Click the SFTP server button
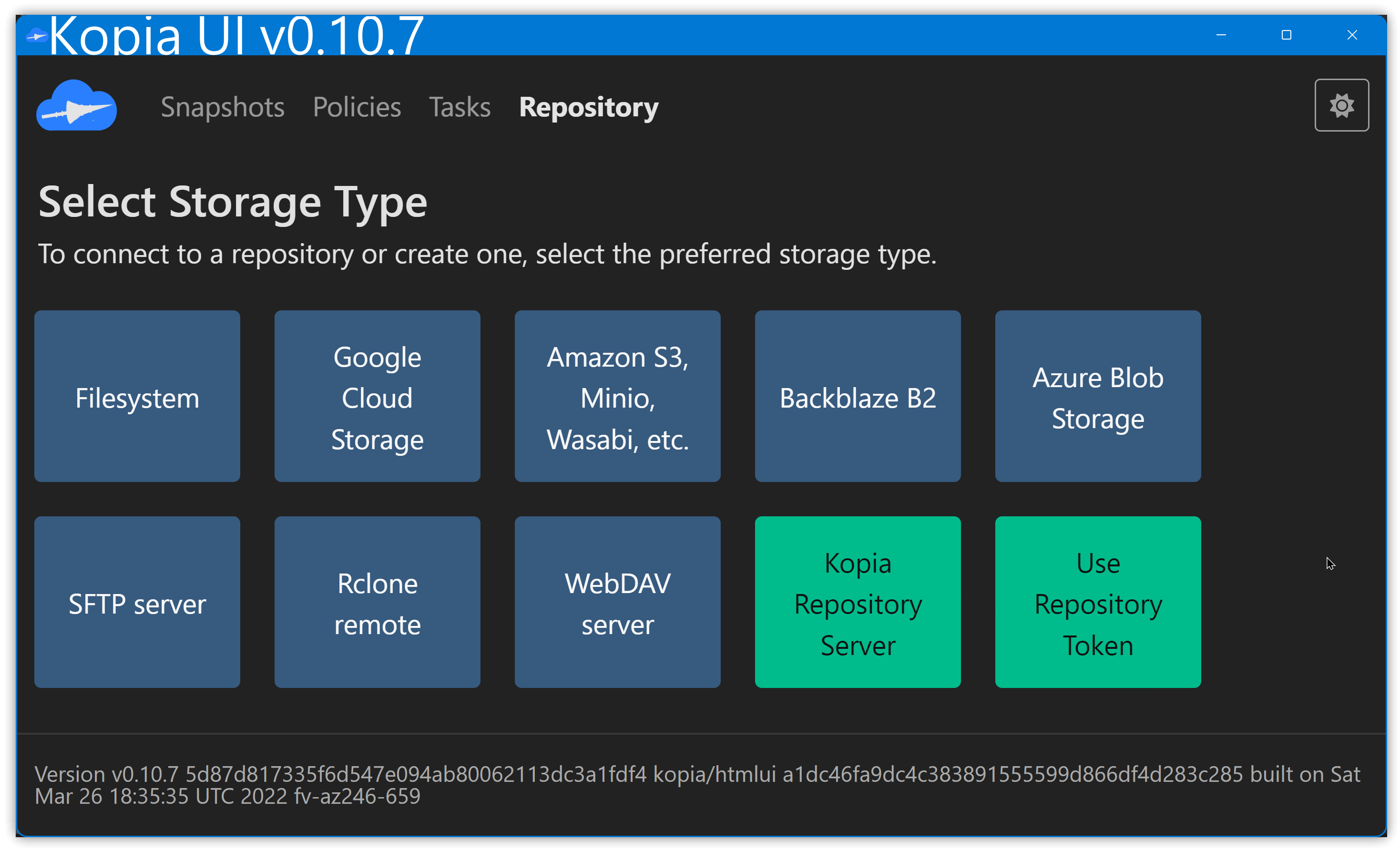1400x851 pixels. pyautogui.click(x=137, y=602)
